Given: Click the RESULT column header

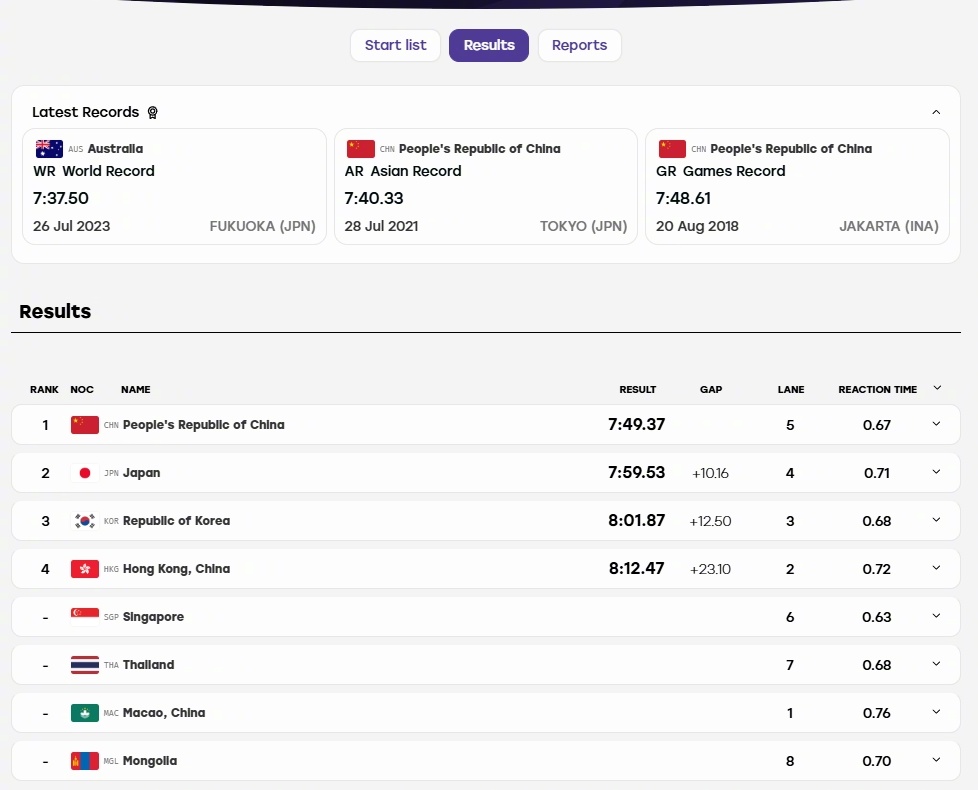Looking at the screenshot, I should click(637, 390).
